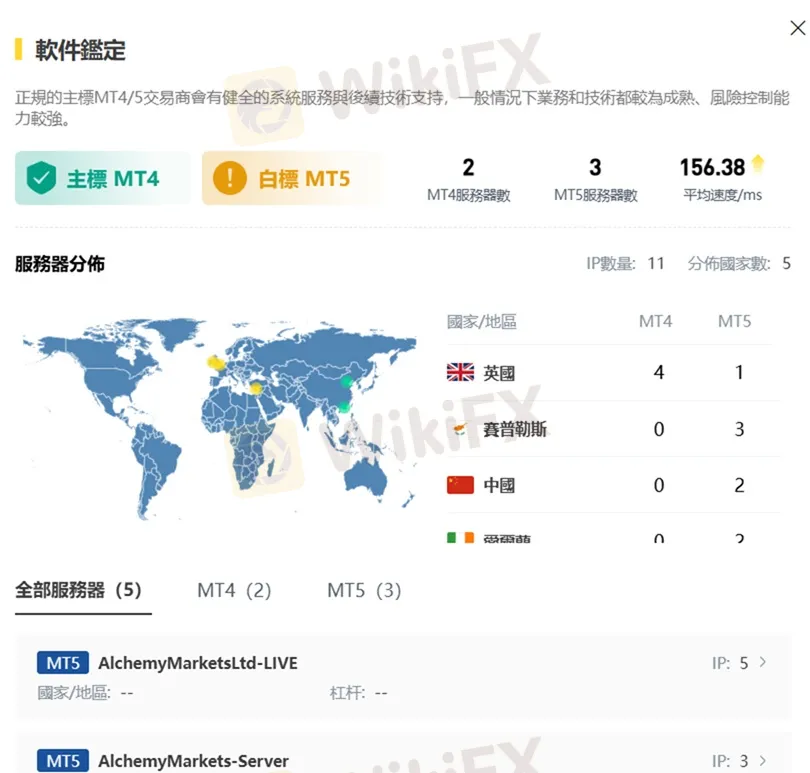810x773 pixels.
Task: Click the yellow lightbulb icon next to 156.38
Action: (x=759, y=164)
